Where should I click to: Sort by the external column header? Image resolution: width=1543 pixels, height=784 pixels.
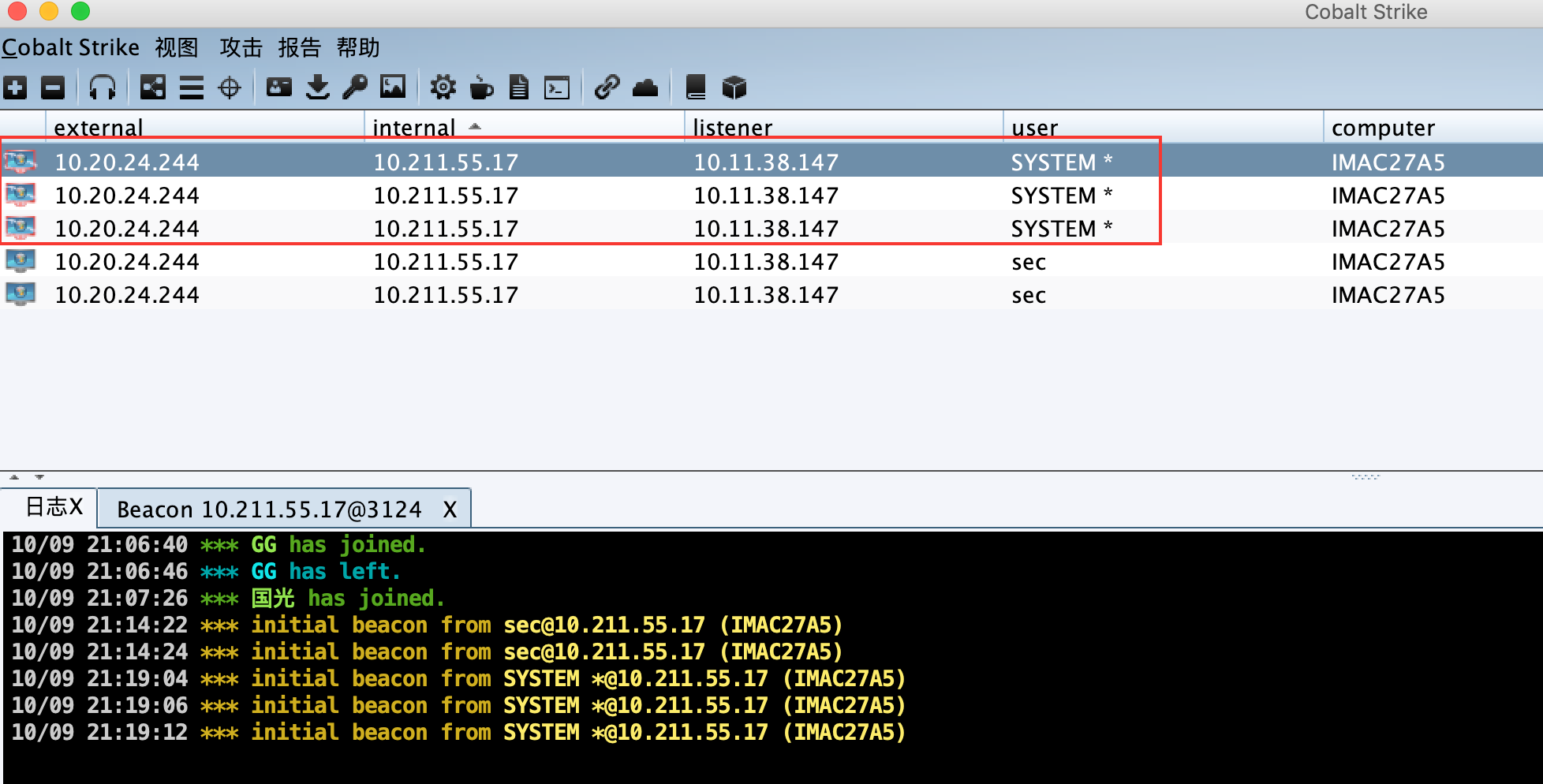tap(205, 127)
